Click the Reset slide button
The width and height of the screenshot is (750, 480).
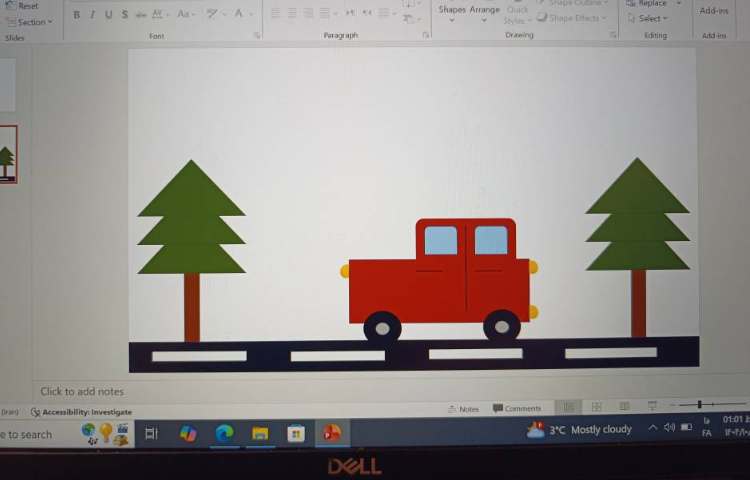(x=27, y=6)
